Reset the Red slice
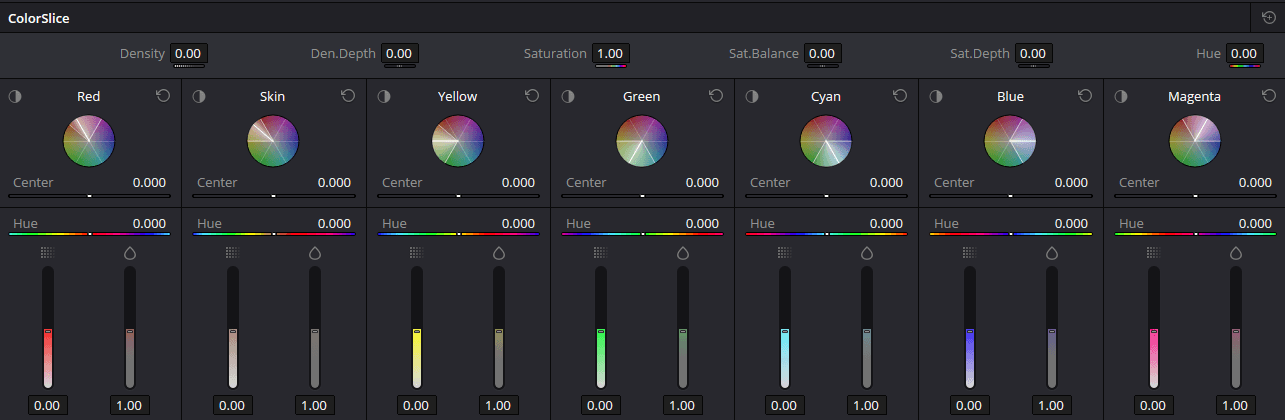Image resolution: width=1285 pixels, height=420 pixels. click(x=163, y=96)
